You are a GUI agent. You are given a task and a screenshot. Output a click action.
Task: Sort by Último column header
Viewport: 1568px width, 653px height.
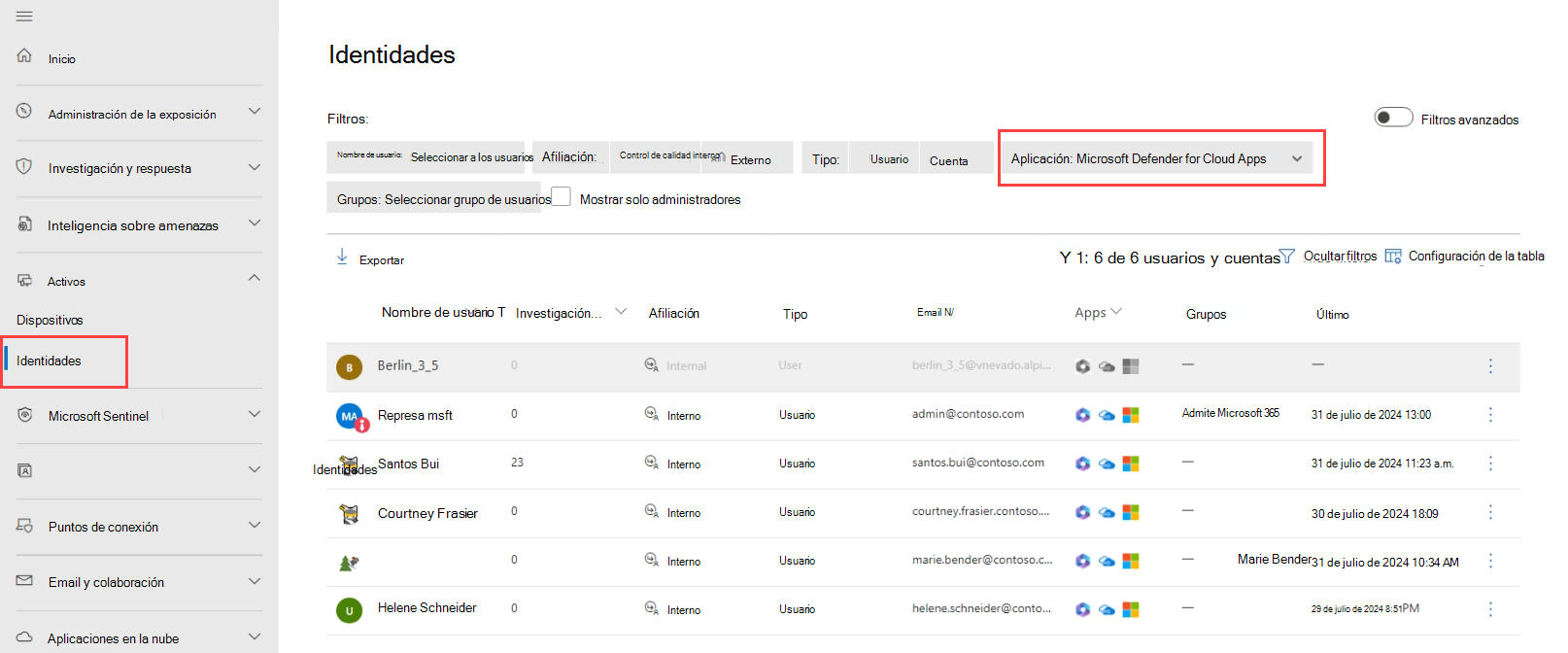click(x=1333, y=315)
